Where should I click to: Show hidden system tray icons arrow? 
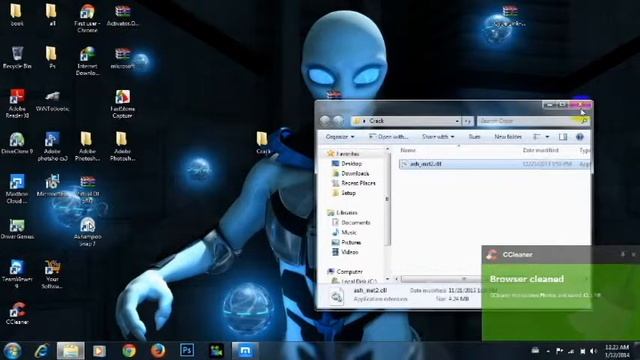(548, 351)
